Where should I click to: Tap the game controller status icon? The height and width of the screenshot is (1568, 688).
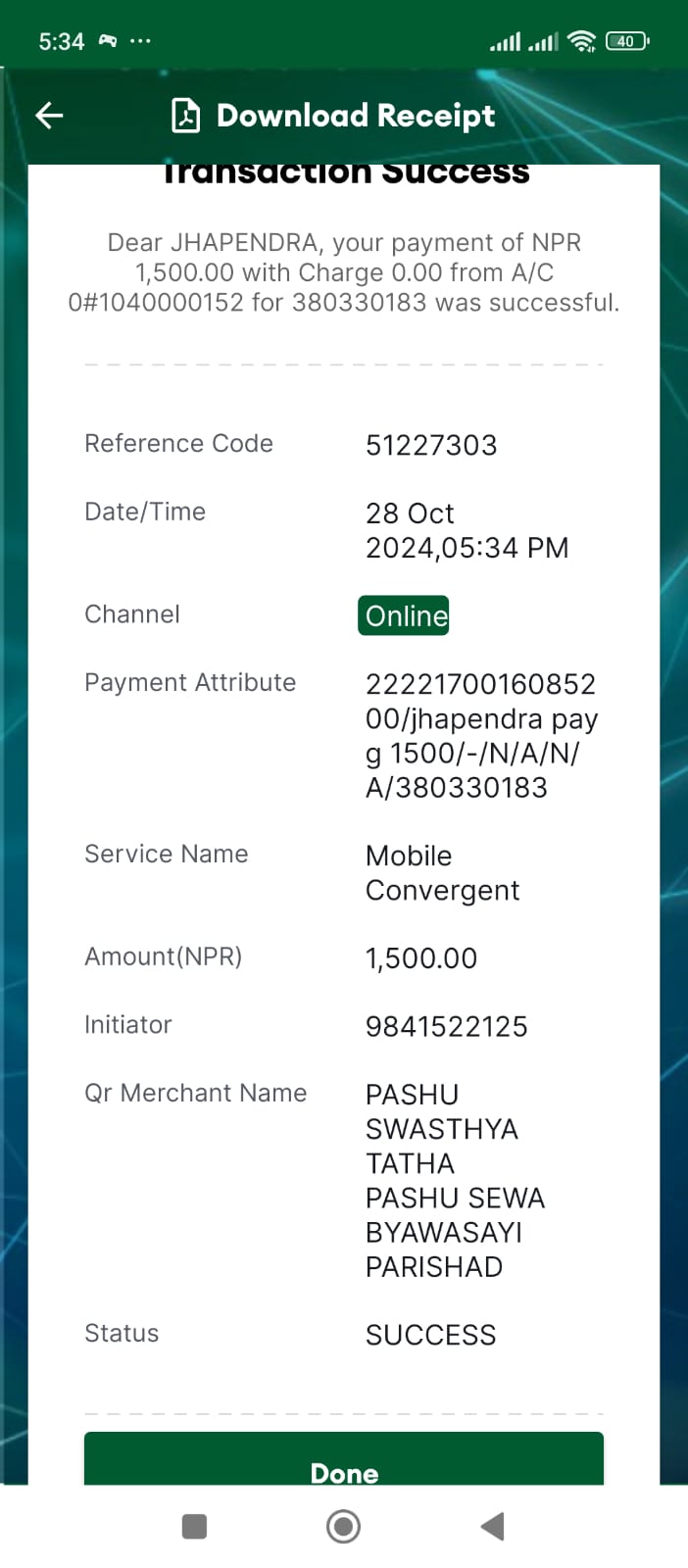tap(108, 41)
